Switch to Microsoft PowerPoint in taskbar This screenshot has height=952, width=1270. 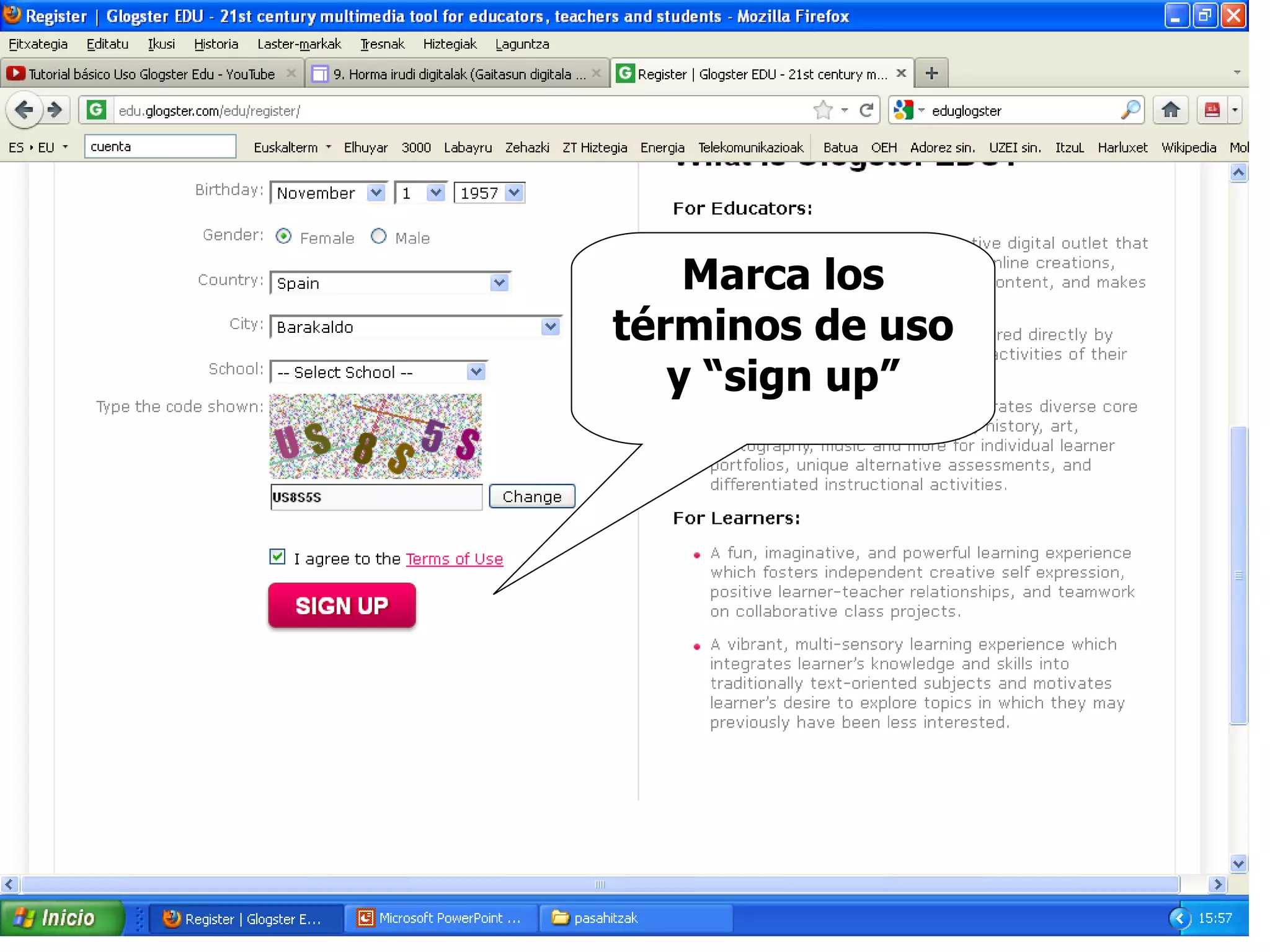440,918
